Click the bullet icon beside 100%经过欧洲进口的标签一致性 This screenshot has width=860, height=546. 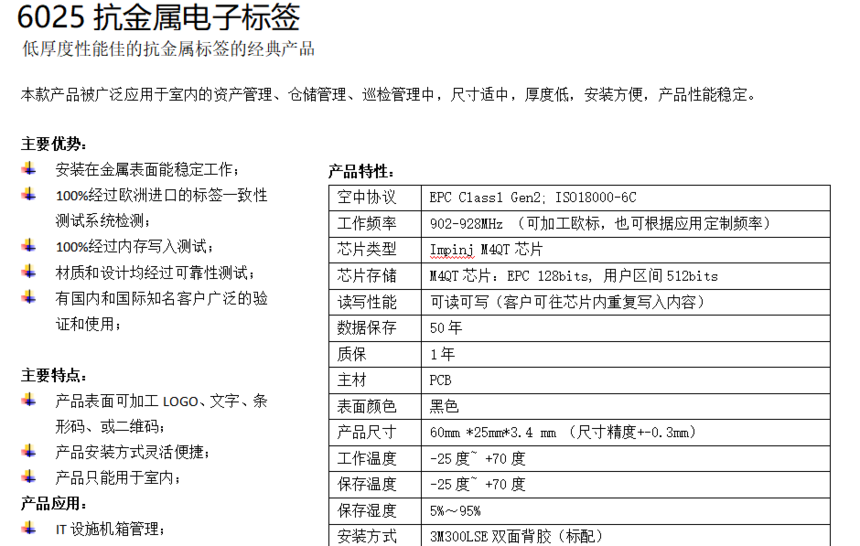(x=29, y=194)
